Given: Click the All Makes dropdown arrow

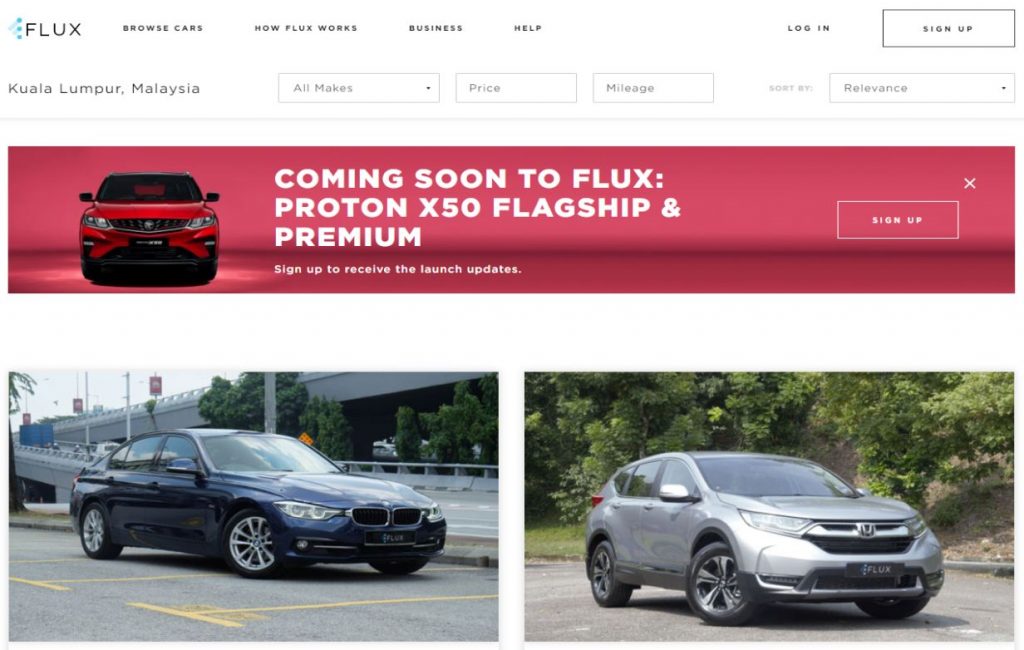Looking at the screenshot, I should [x=428, y=88].
